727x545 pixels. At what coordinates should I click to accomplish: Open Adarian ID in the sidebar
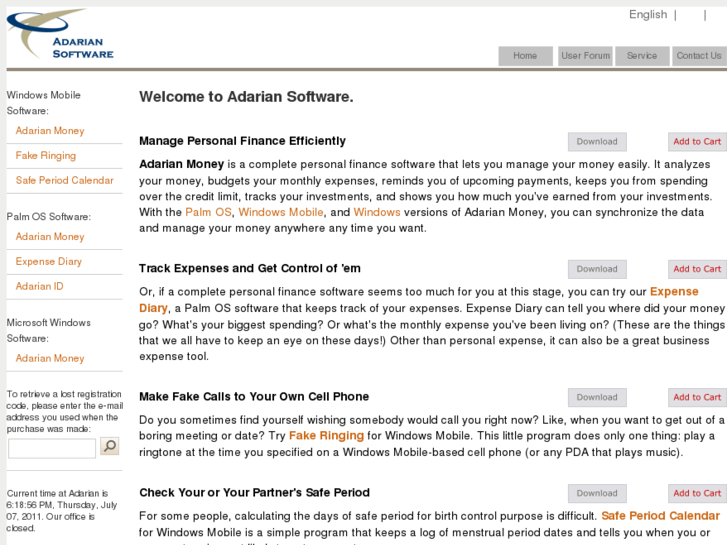click(x=39, y=286)
